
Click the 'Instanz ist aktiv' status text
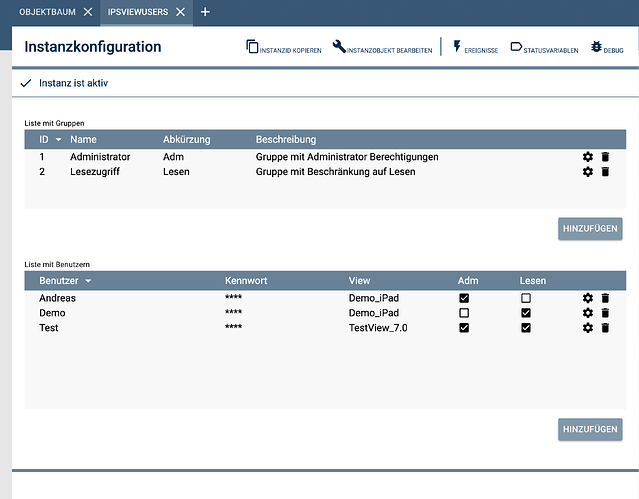(x=73, y=83)
